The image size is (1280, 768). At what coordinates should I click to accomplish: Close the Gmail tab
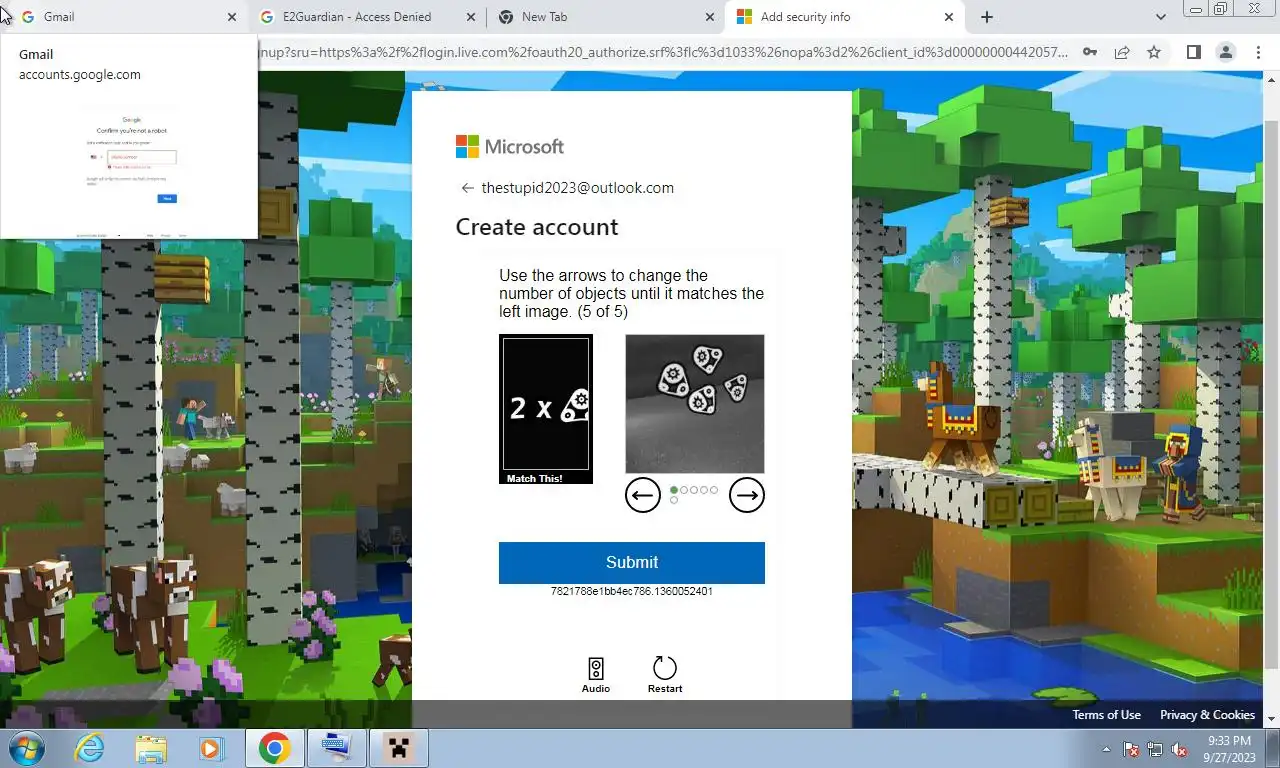point(232,17)
